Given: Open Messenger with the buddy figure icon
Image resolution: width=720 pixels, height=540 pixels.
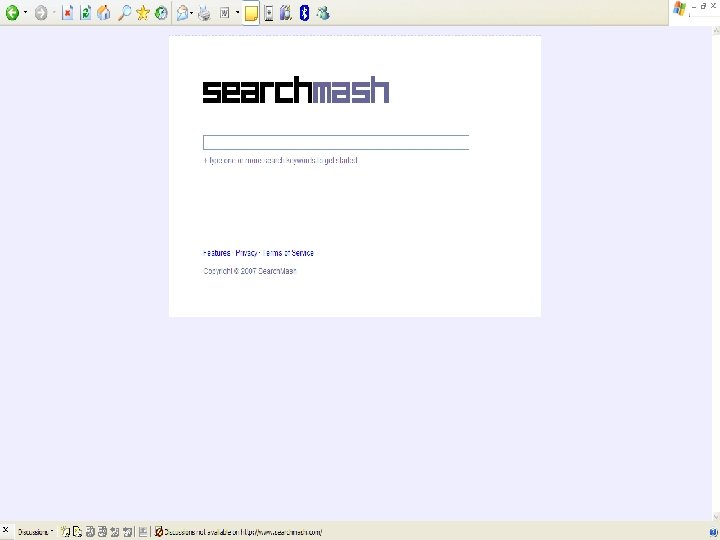Looking at the screenshot, I should (x=323, y=13).
